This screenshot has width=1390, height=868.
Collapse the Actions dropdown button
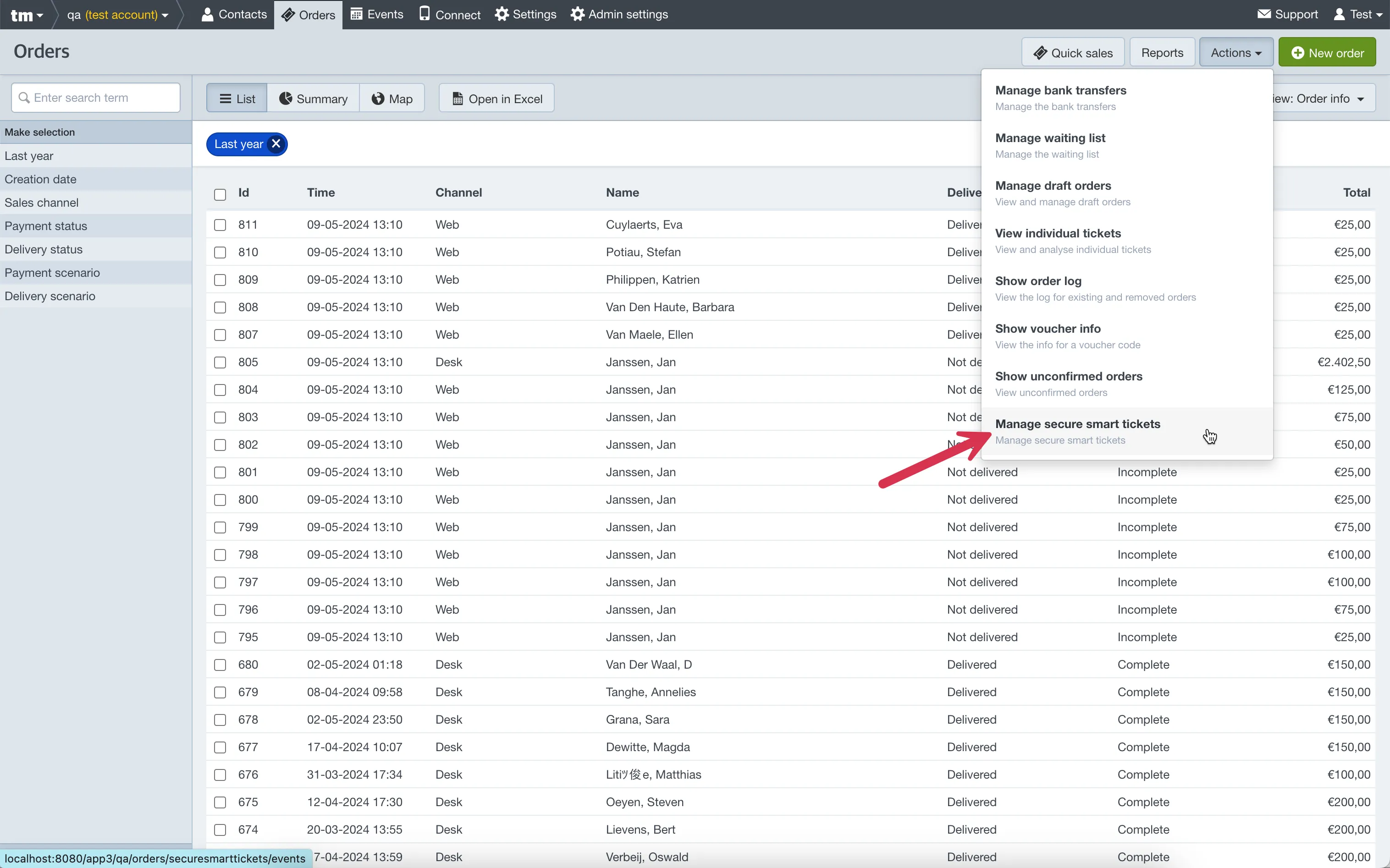point(1236,52)
